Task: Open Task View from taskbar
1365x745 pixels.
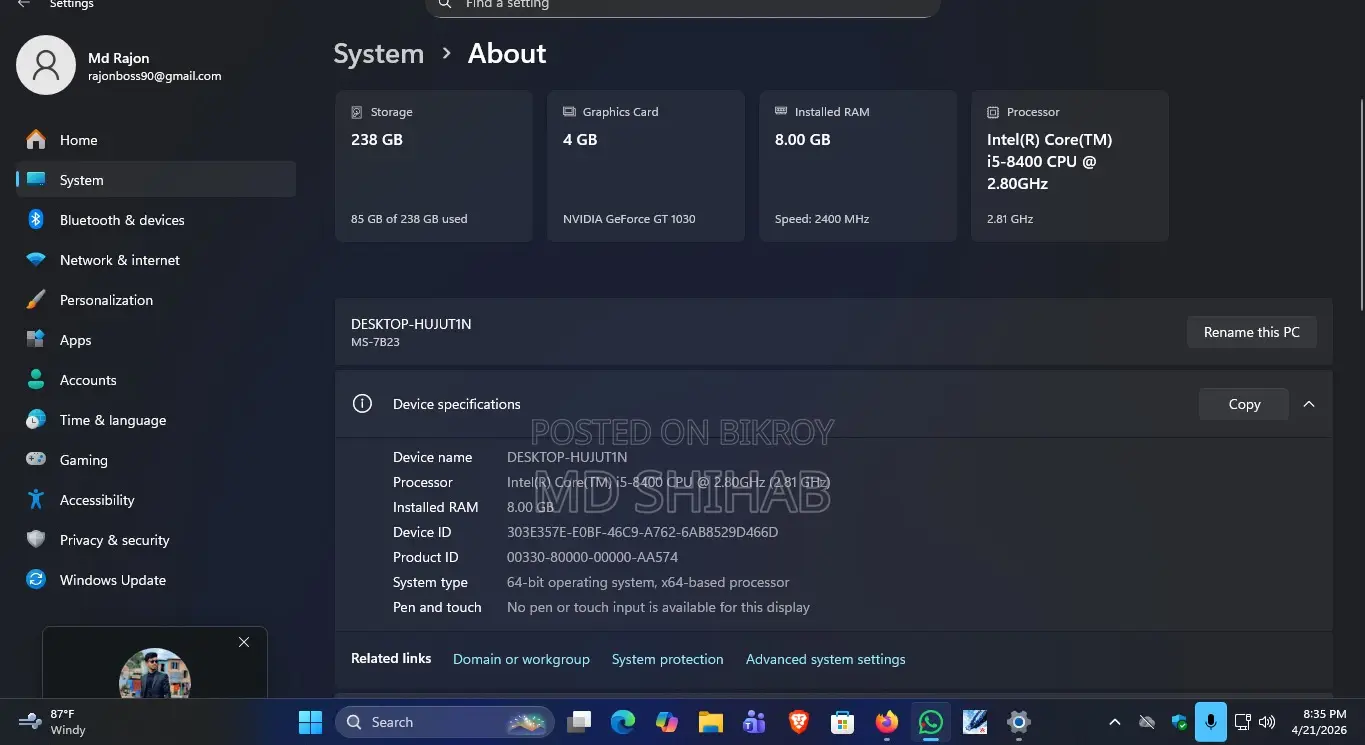Action: pos(579,722)
